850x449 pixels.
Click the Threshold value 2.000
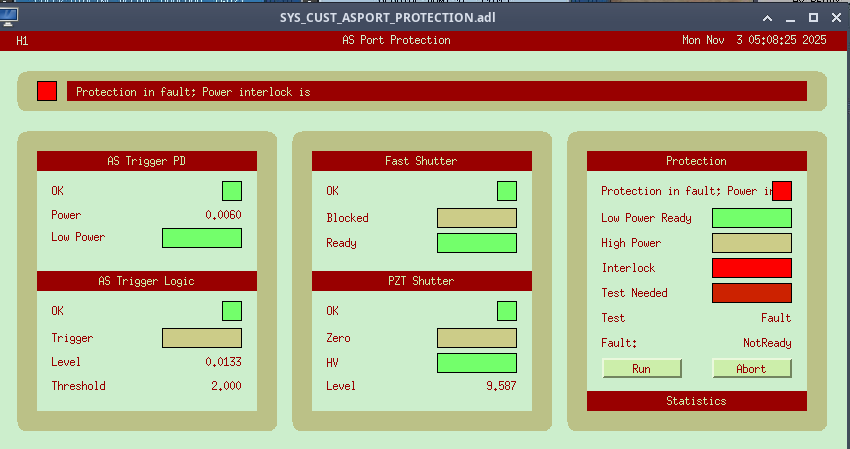225,386
